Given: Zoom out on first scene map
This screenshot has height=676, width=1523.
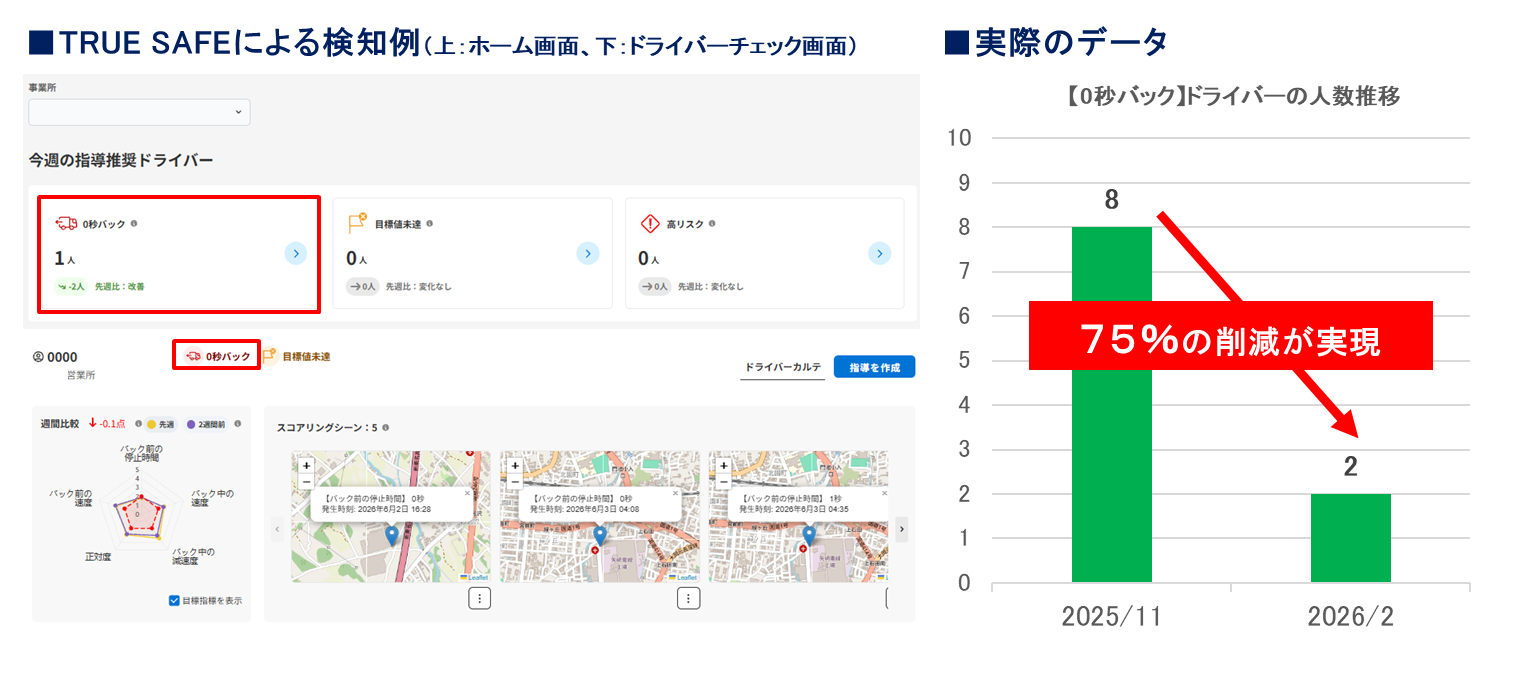Looking at the screenshot, I should click(306, 480).
